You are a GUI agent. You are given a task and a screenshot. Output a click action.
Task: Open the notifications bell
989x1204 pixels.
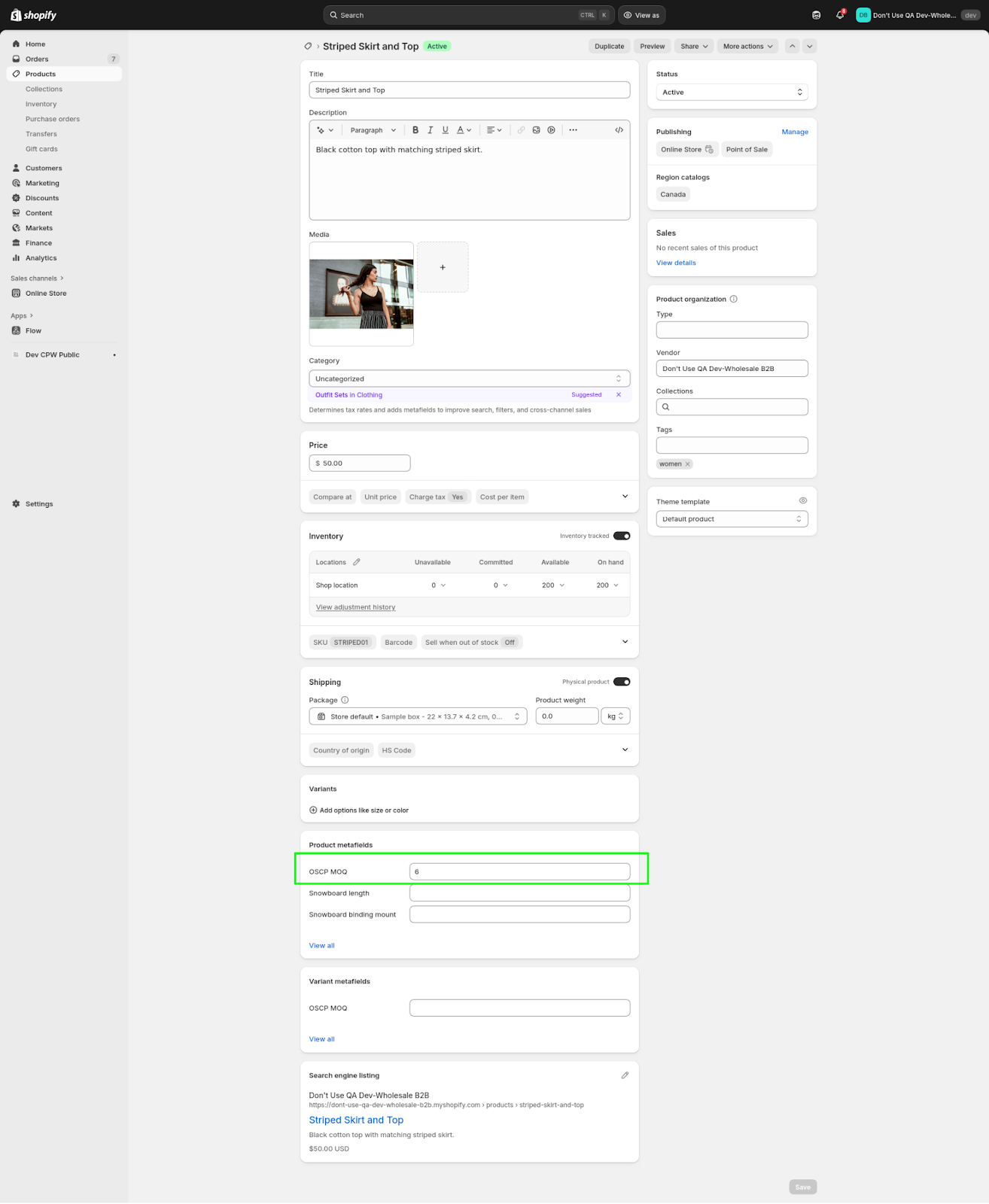point(840,15)
